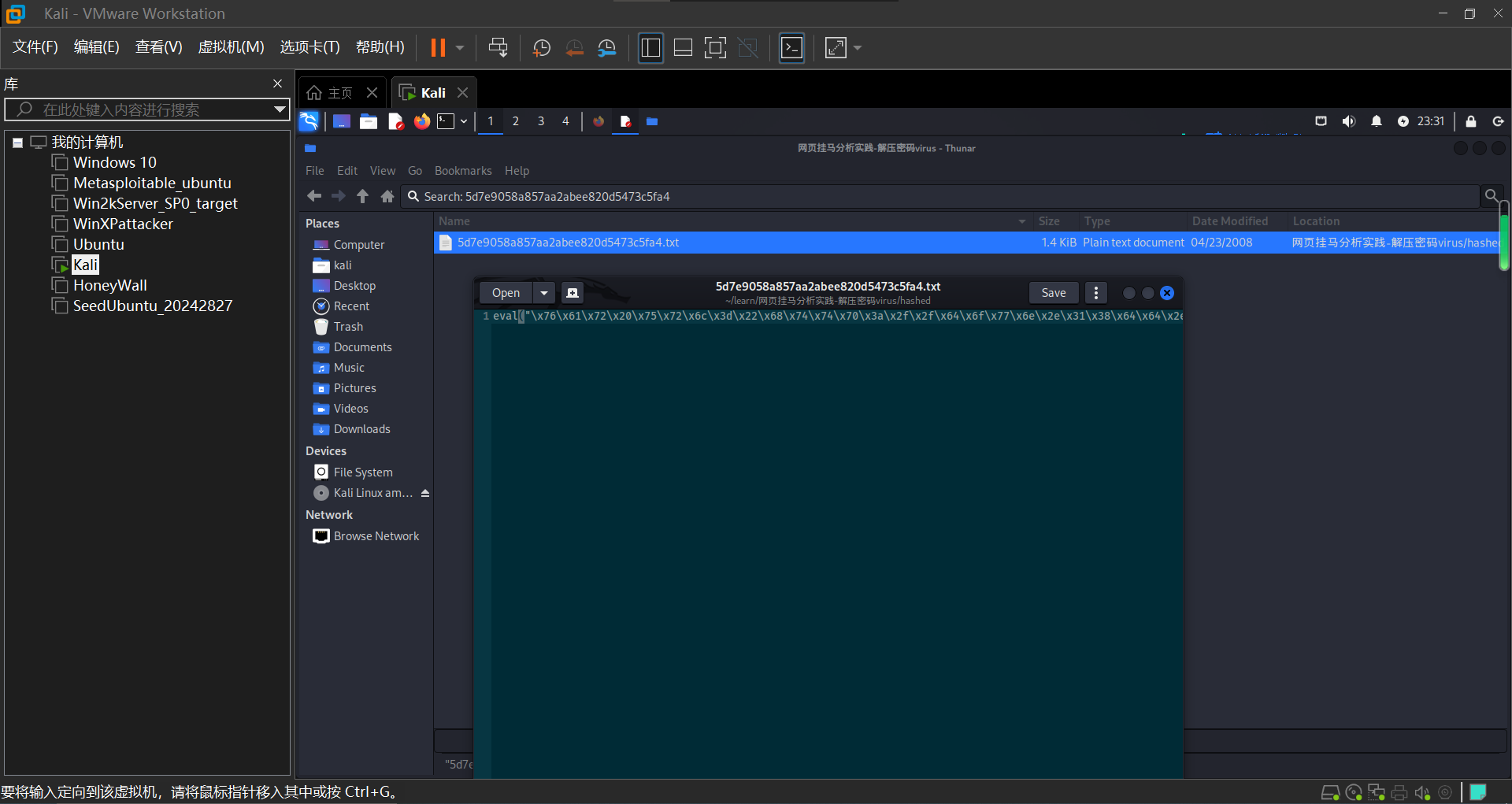
Task: Open the Thunar Edit menu
Action: click(347, 171)
